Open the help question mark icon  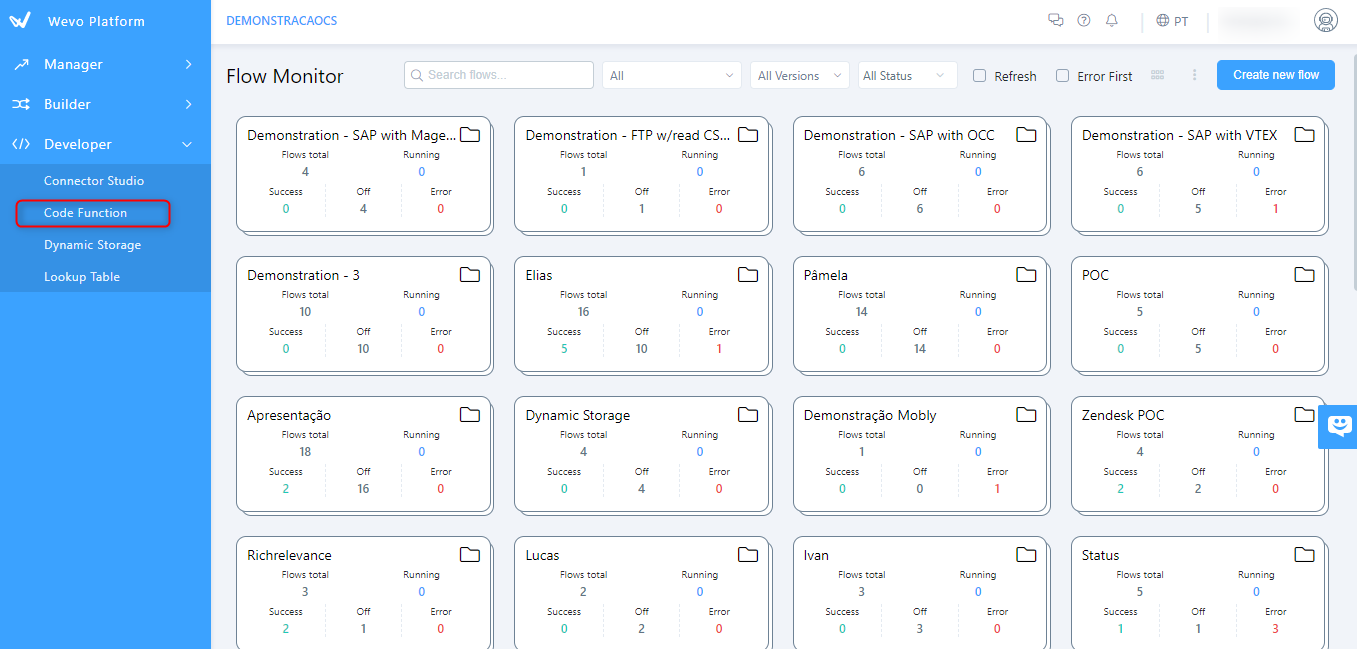[1083, 20]
